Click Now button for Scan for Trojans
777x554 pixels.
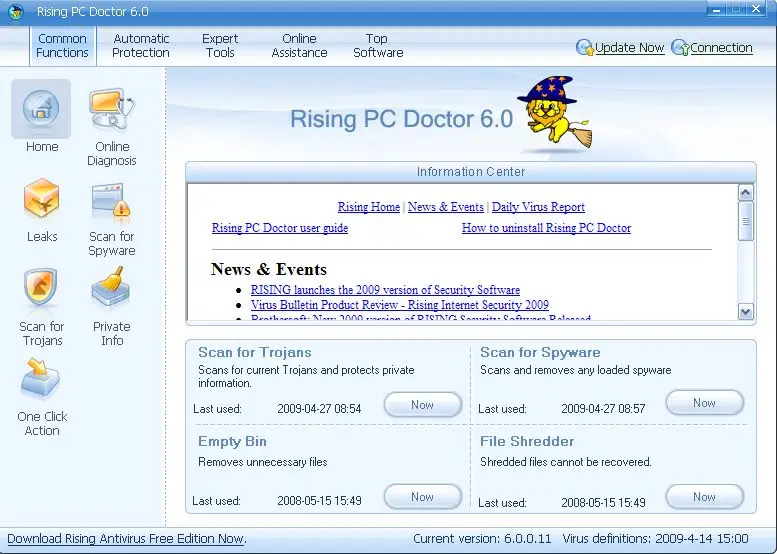423,405
